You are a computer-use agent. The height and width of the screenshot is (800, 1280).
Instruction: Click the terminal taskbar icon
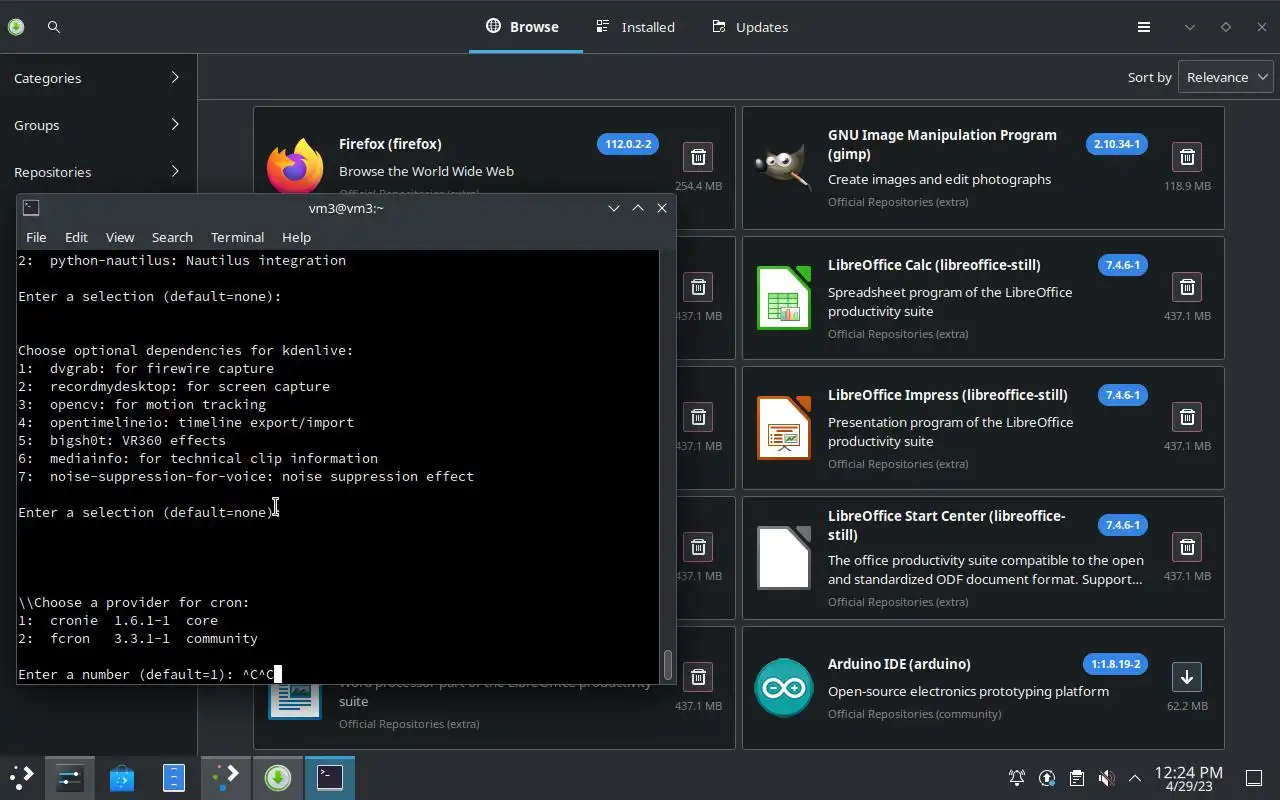pos(330,777)
